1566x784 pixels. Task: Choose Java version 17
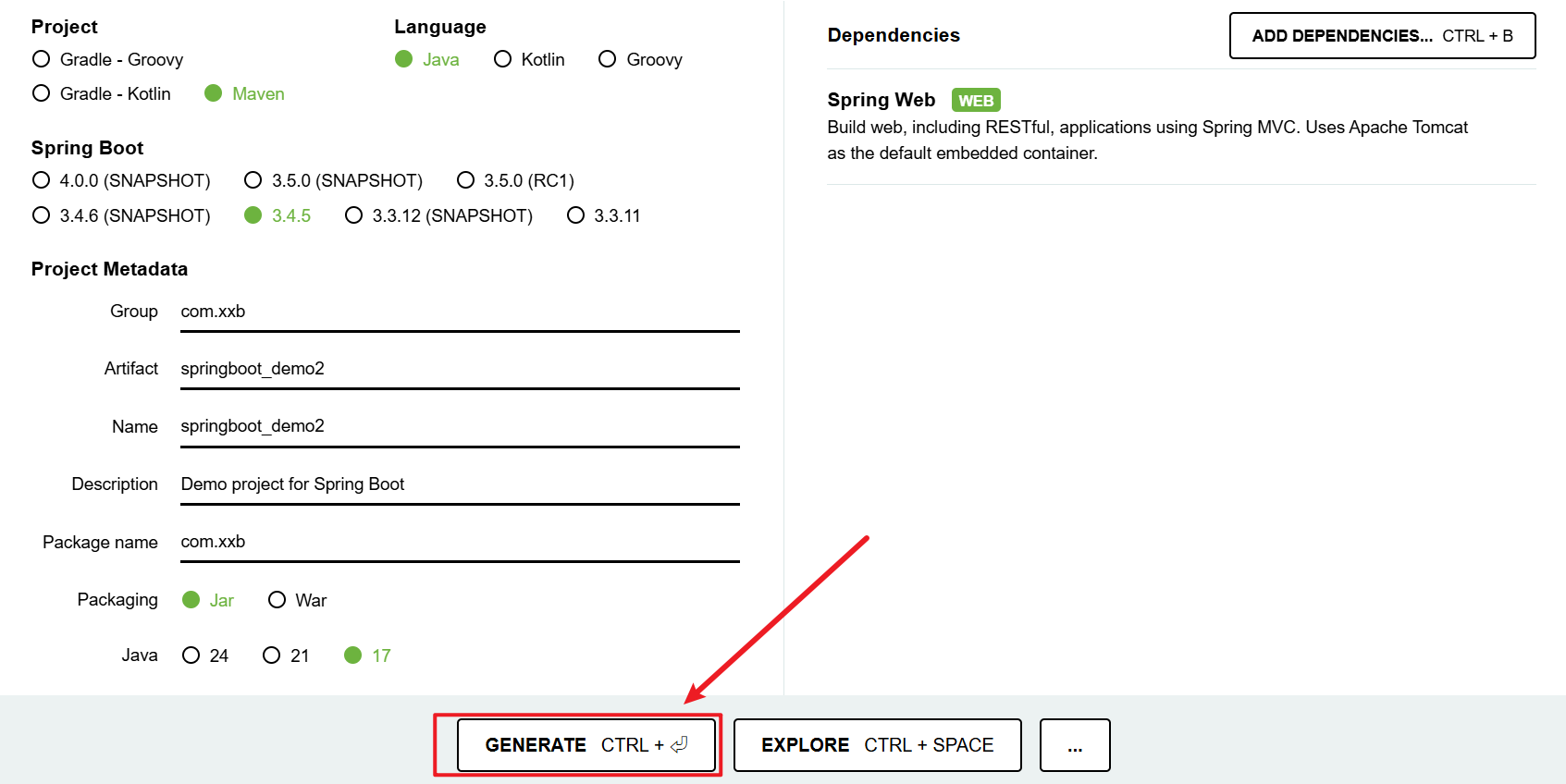click(367, 655)
